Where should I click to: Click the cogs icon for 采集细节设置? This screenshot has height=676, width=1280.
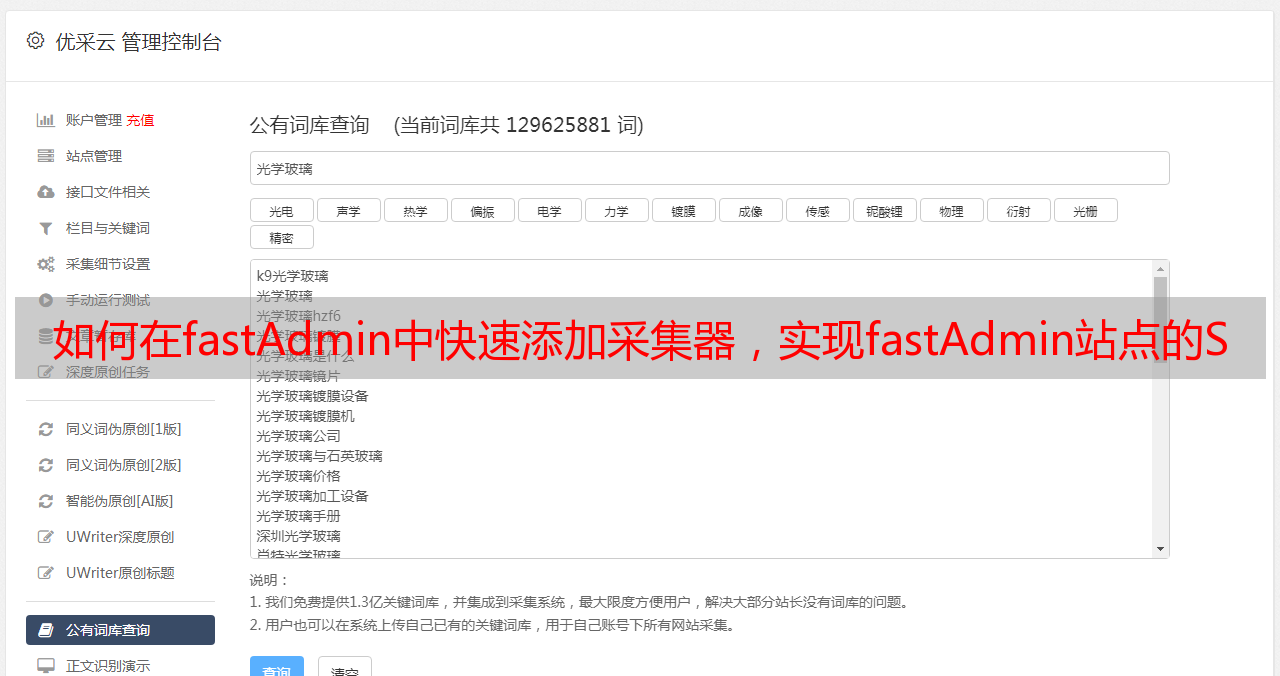pos(46,264)
